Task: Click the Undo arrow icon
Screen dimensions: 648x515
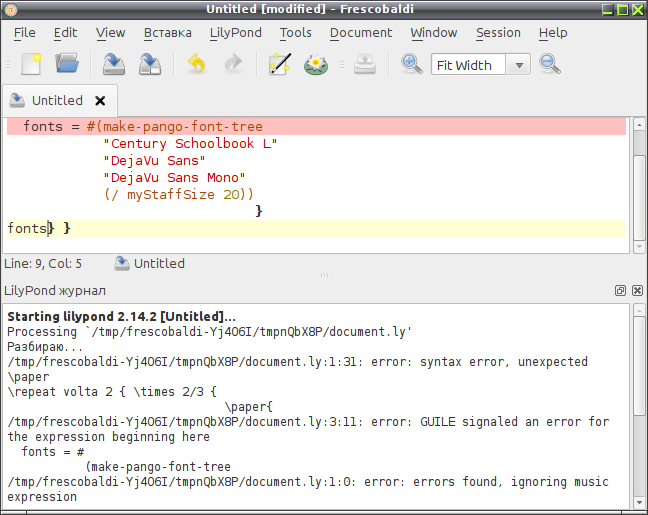Action: point(196,64)
